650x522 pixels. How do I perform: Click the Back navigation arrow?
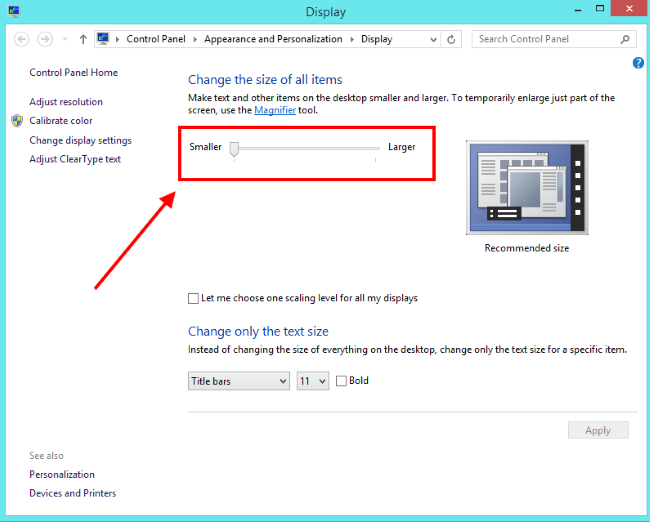pos(21,39)
